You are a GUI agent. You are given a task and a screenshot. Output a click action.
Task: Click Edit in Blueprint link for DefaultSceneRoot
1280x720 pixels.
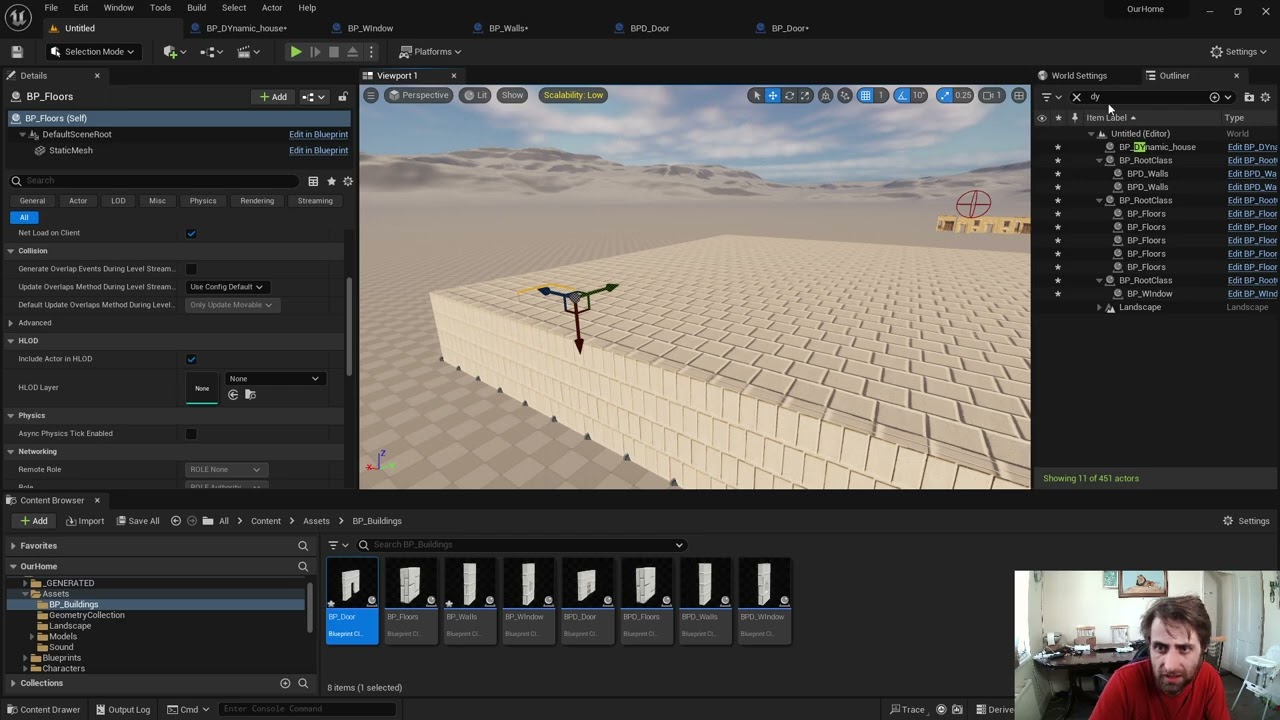tap(318, 134)
